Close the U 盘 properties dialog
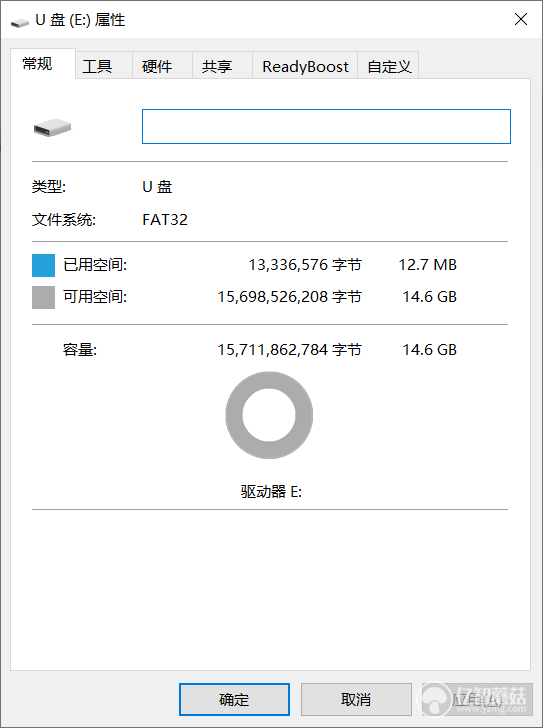 tap(521, 19)
